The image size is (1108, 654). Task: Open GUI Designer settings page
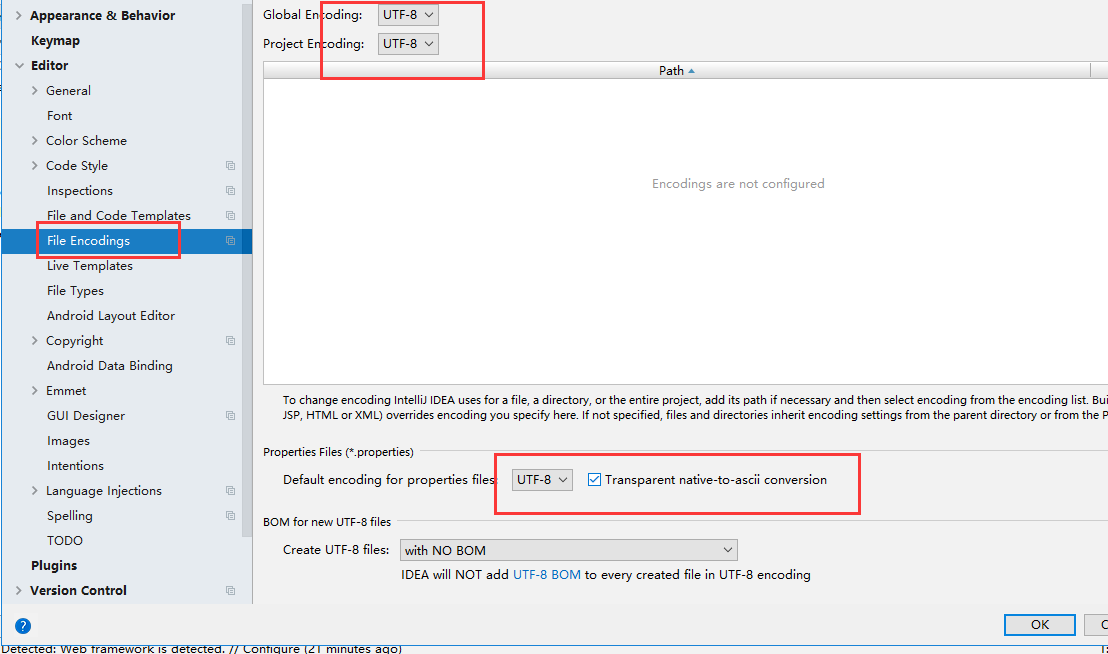pyautogui.click(x=86, y=416)
